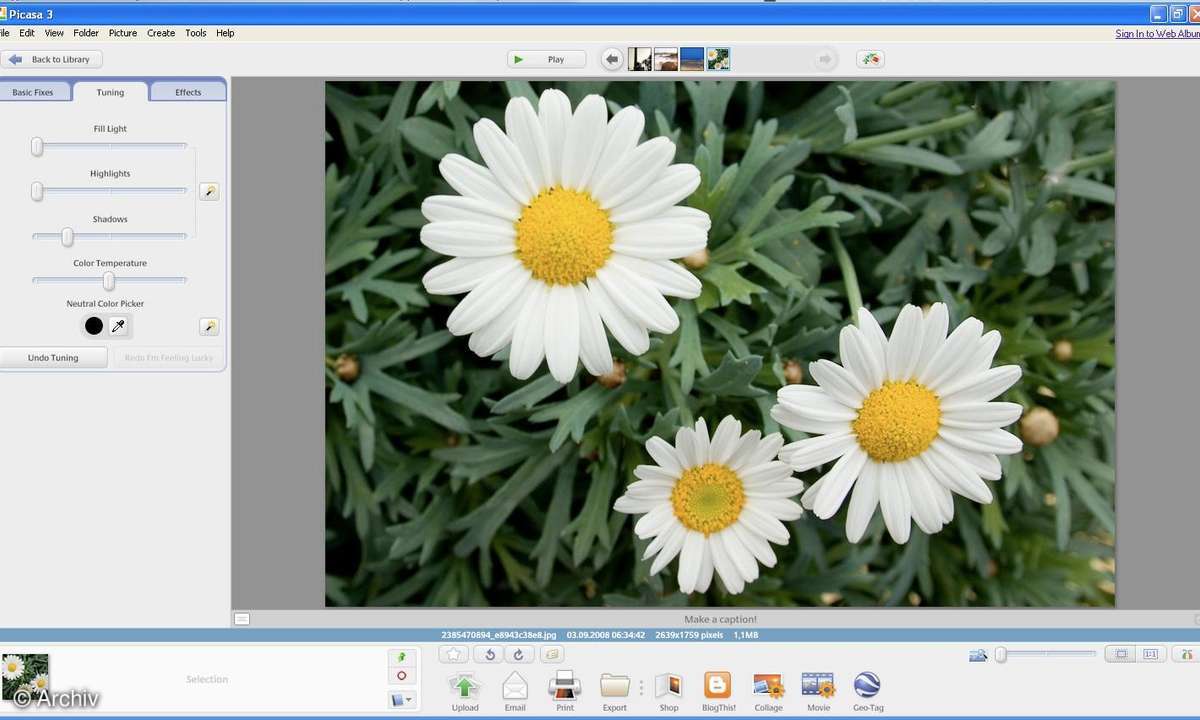Select the second filmstrip thumbnail

[666, 59]
